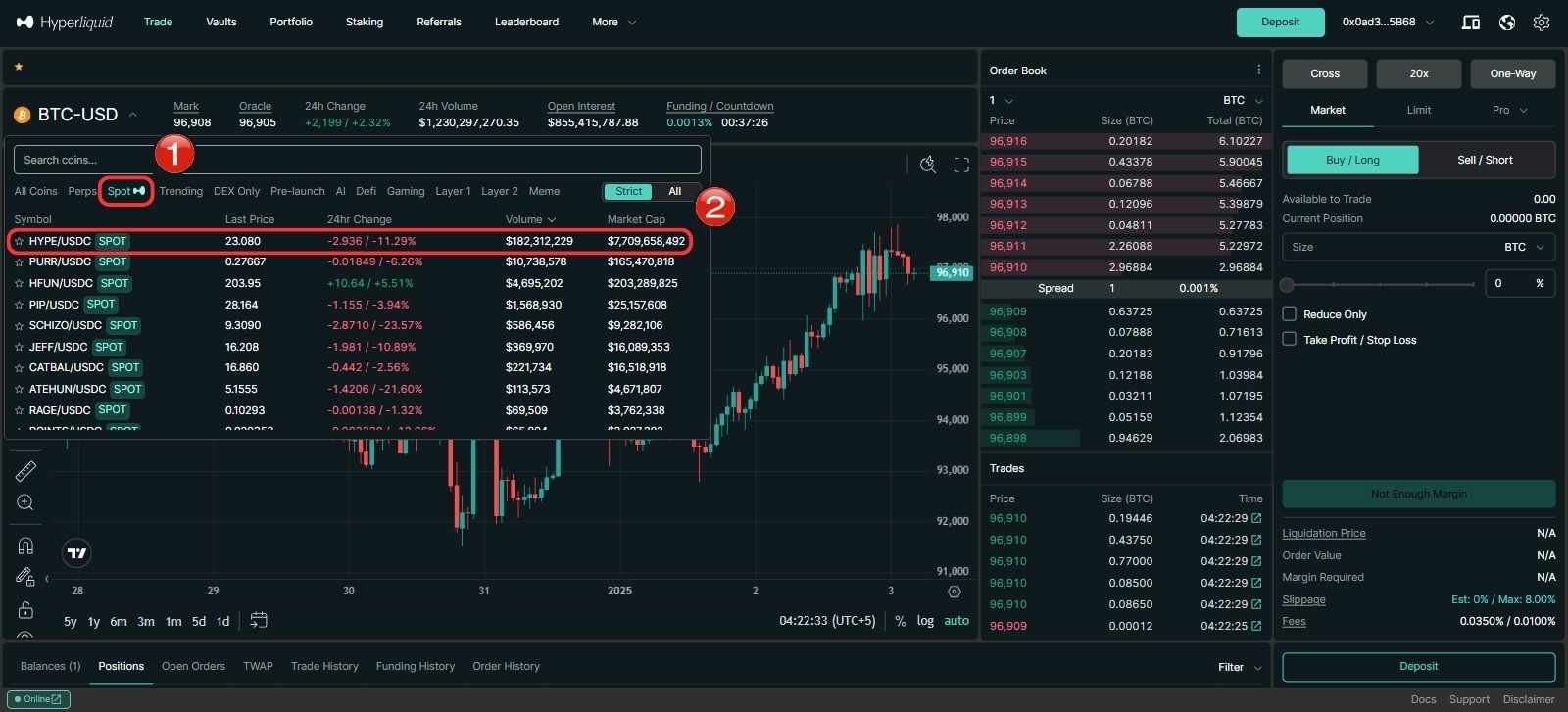This screenshot has width=1568, height=712.
Task: Open the Vaults page
Action: tap(221, 22)
